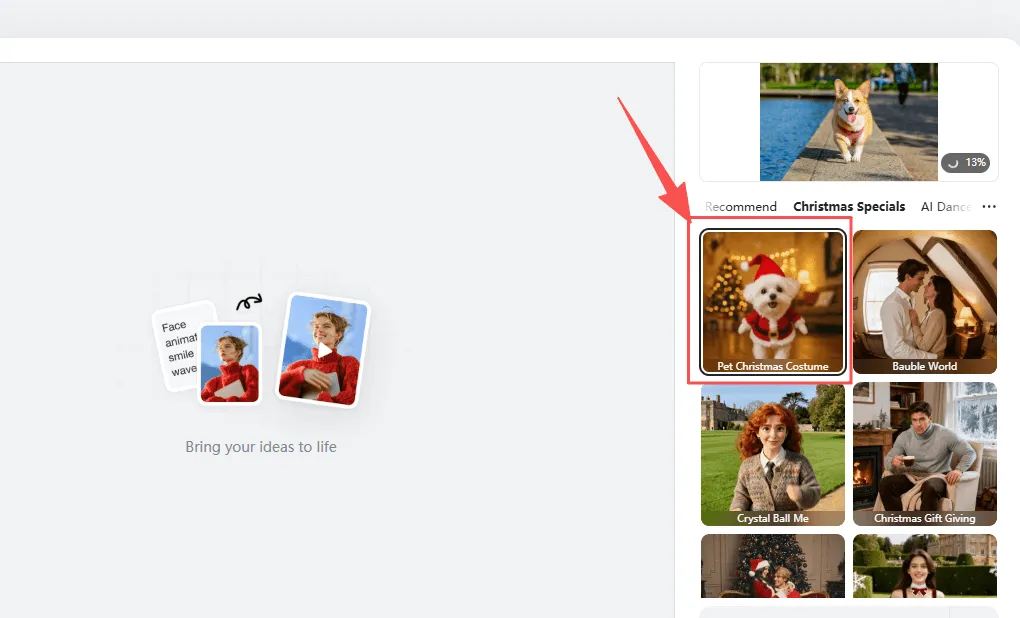Click the Christmas Gift Giving label

point(924,518)
